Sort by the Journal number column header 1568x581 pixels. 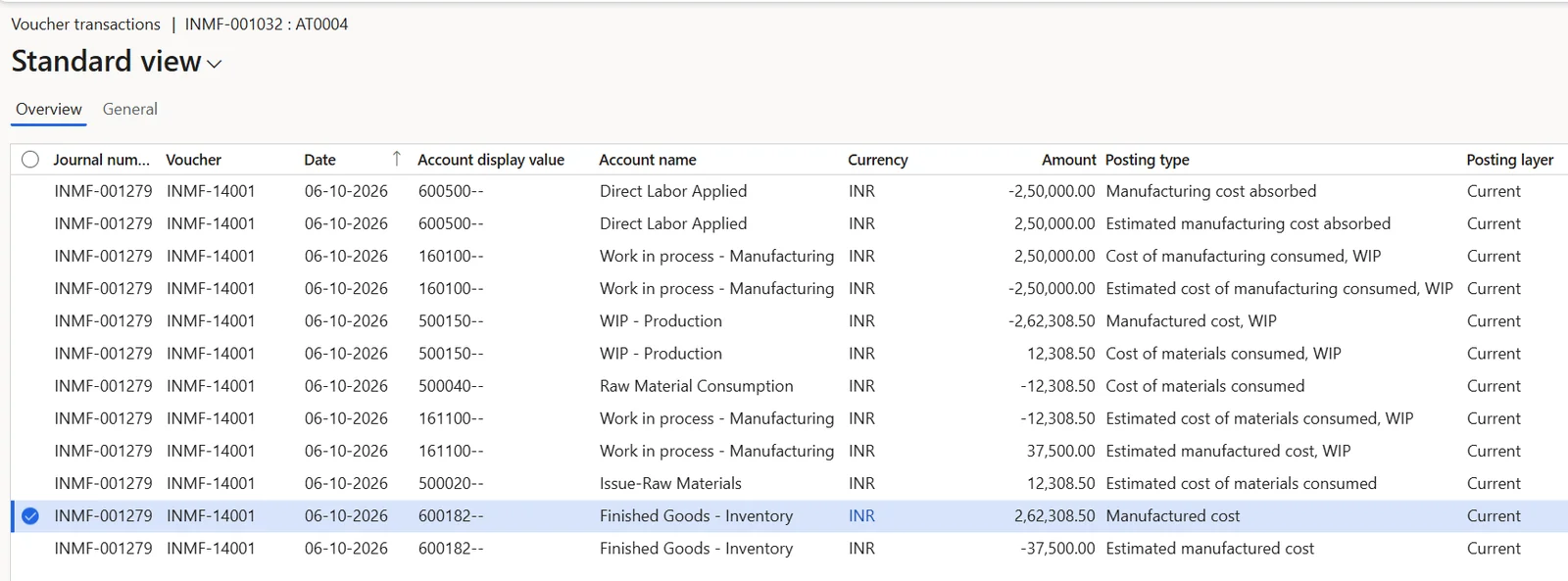(x=101, y=160)
